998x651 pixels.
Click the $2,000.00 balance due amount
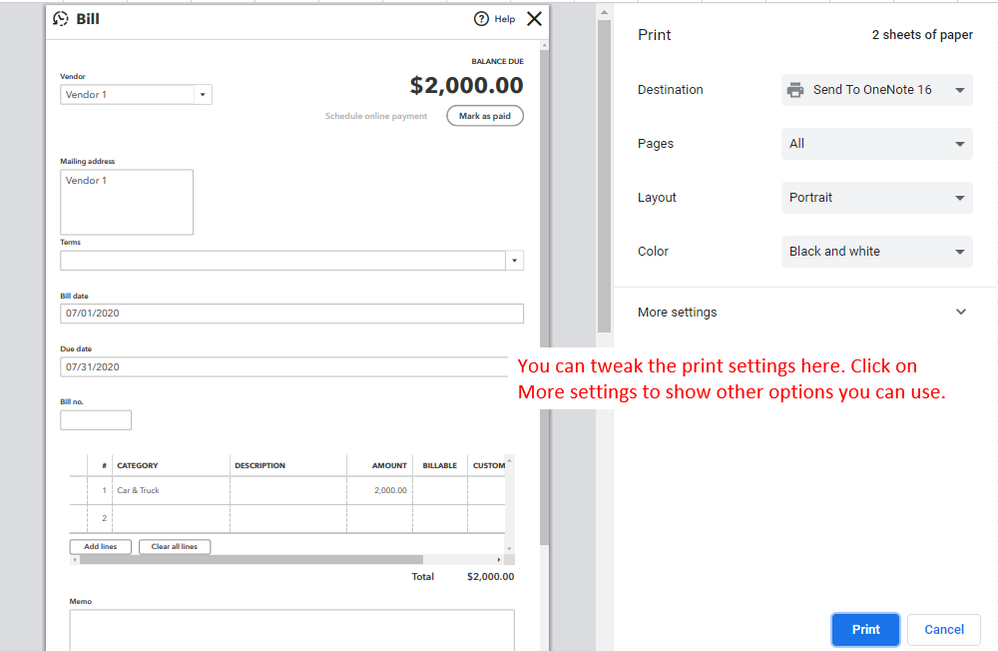(467, 85)
